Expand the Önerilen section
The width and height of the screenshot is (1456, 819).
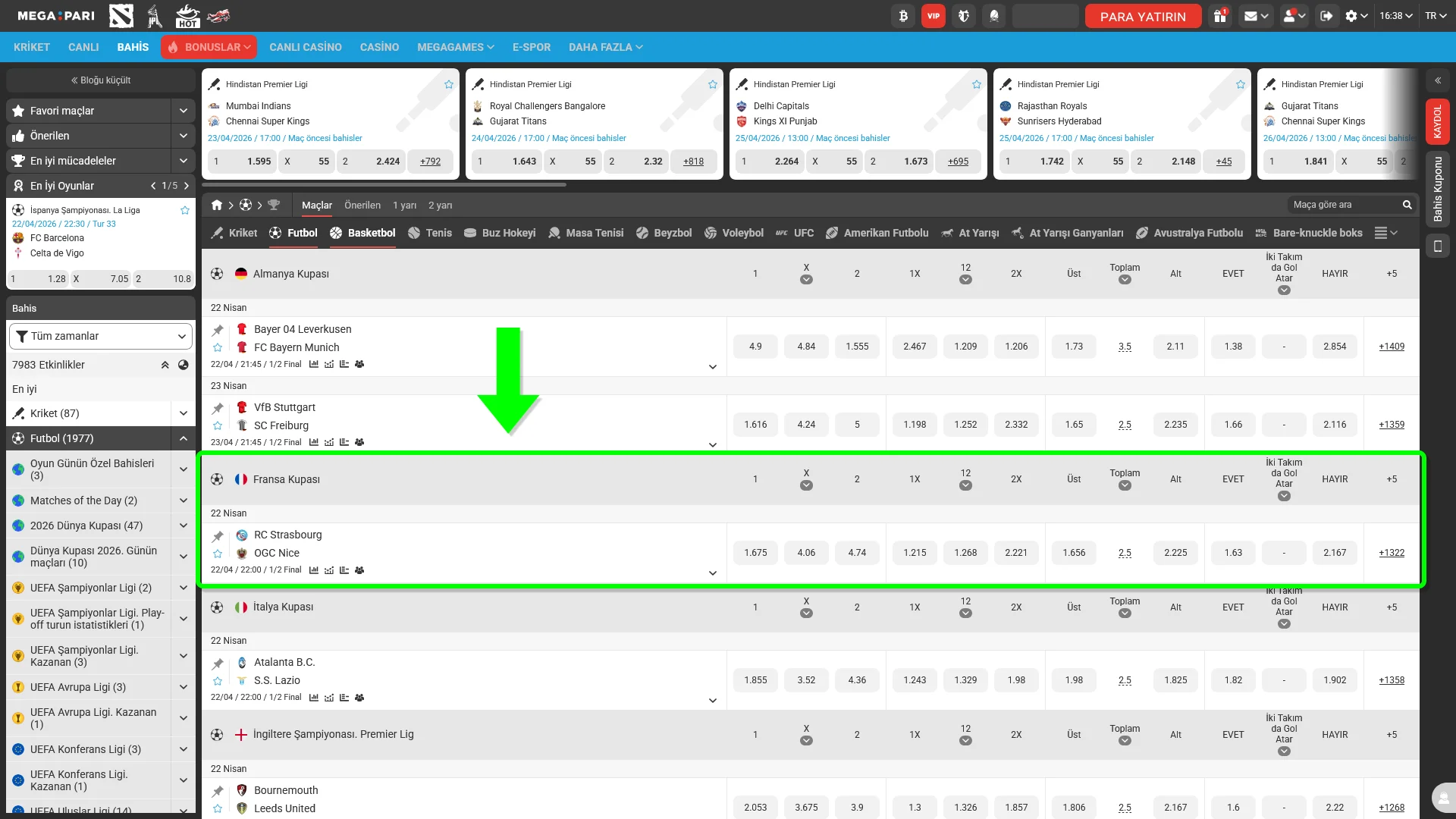pyautogui.click(x=184, y=136)
